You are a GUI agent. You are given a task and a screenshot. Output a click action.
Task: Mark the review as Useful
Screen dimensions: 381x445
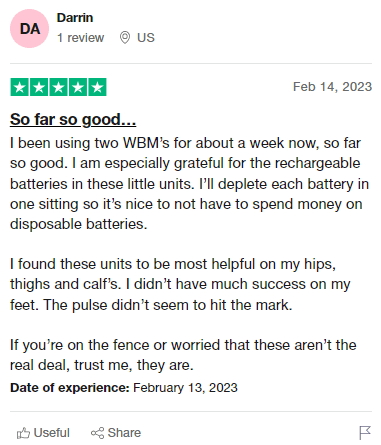point(43,433)
